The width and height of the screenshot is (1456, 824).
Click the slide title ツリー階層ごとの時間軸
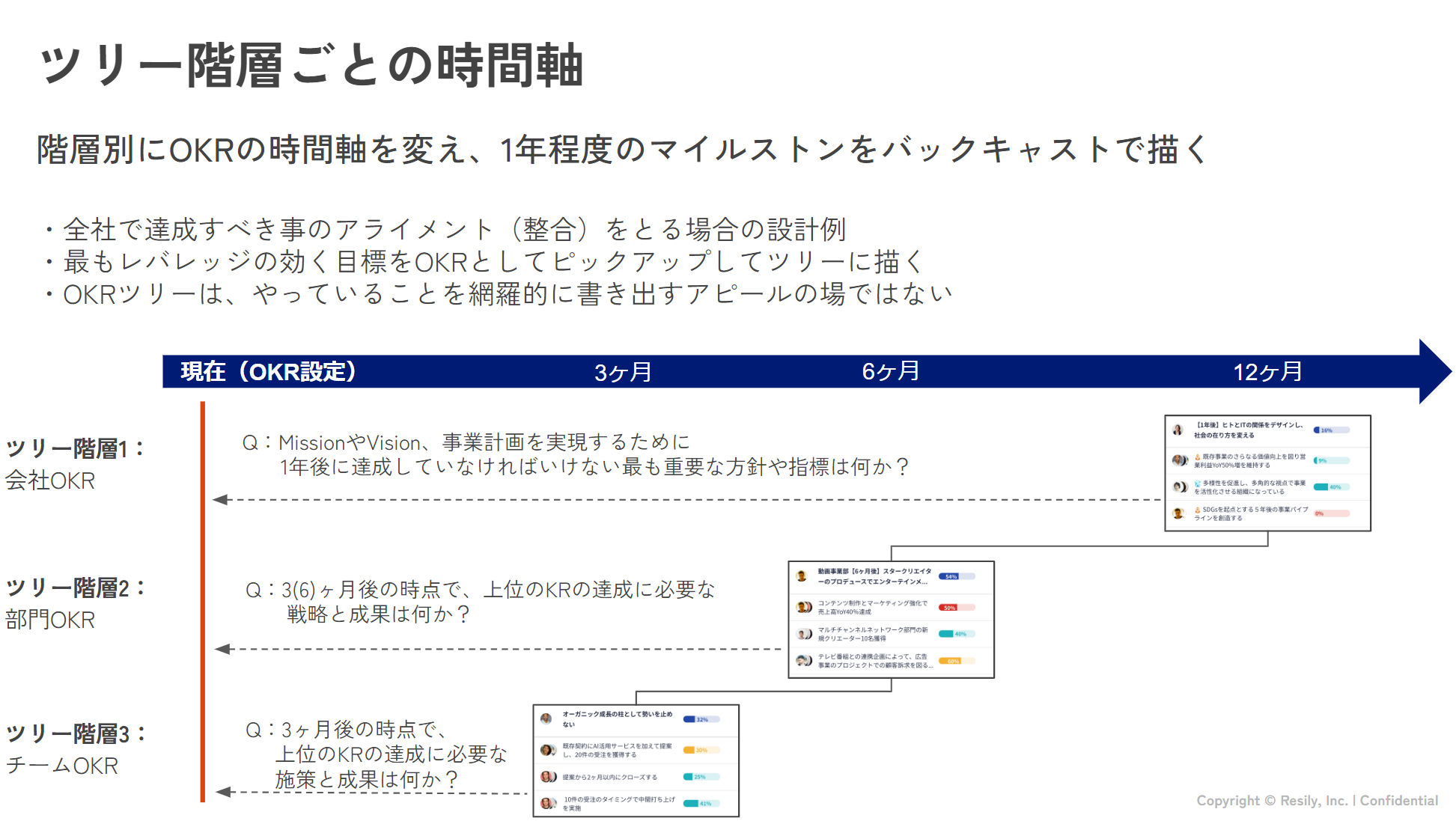pos(311,65)
